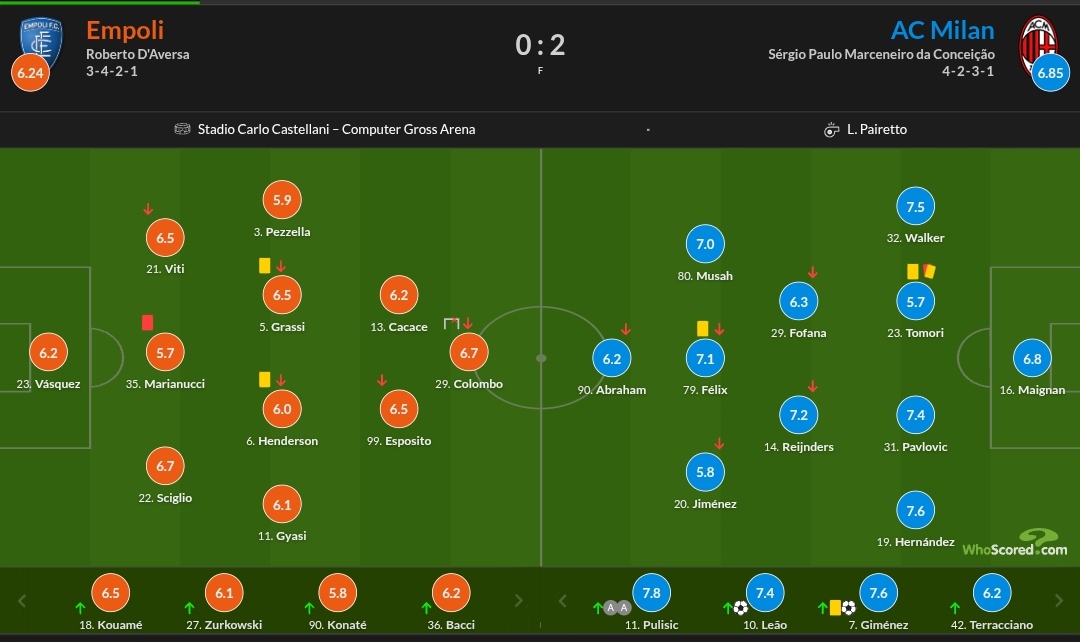This screenshot has width=1080, height=642.
Task: Select Colombo's 6.7 rating circle
Action: [469, 353]
